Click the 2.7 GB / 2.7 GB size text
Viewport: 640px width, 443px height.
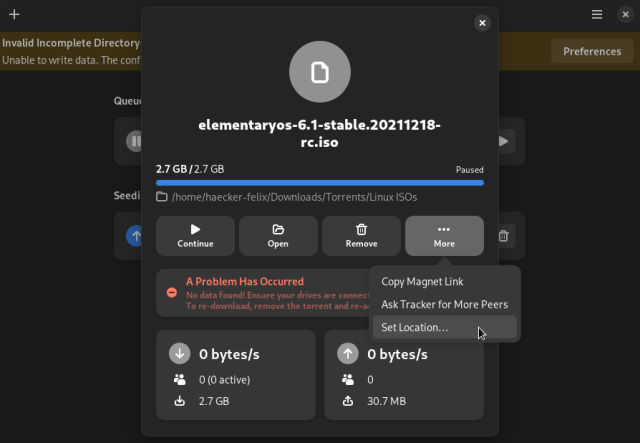coord(190,169)
